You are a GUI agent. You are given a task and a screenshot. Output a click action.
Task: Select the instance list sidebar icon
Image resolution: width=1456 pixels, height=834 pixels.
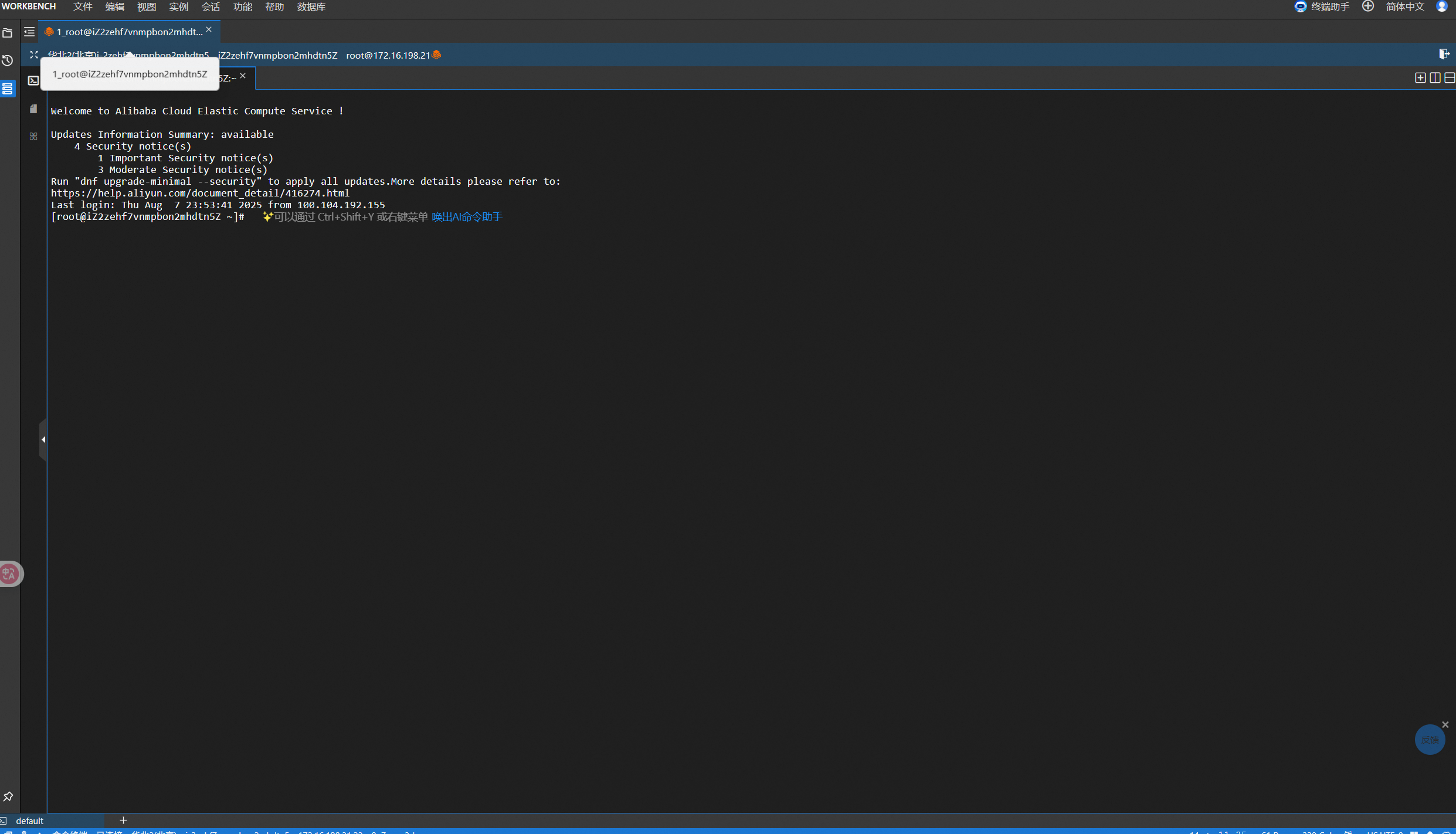click(x=8, y=89)
